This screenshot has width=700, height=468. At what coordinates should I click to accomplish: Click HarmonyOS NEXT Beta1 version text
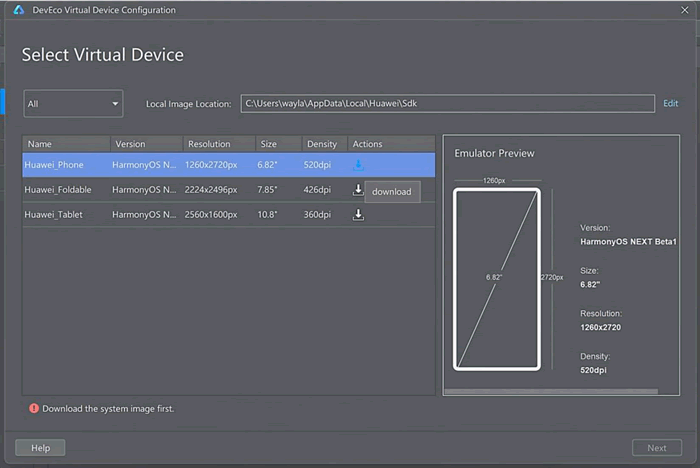(628, 242)
